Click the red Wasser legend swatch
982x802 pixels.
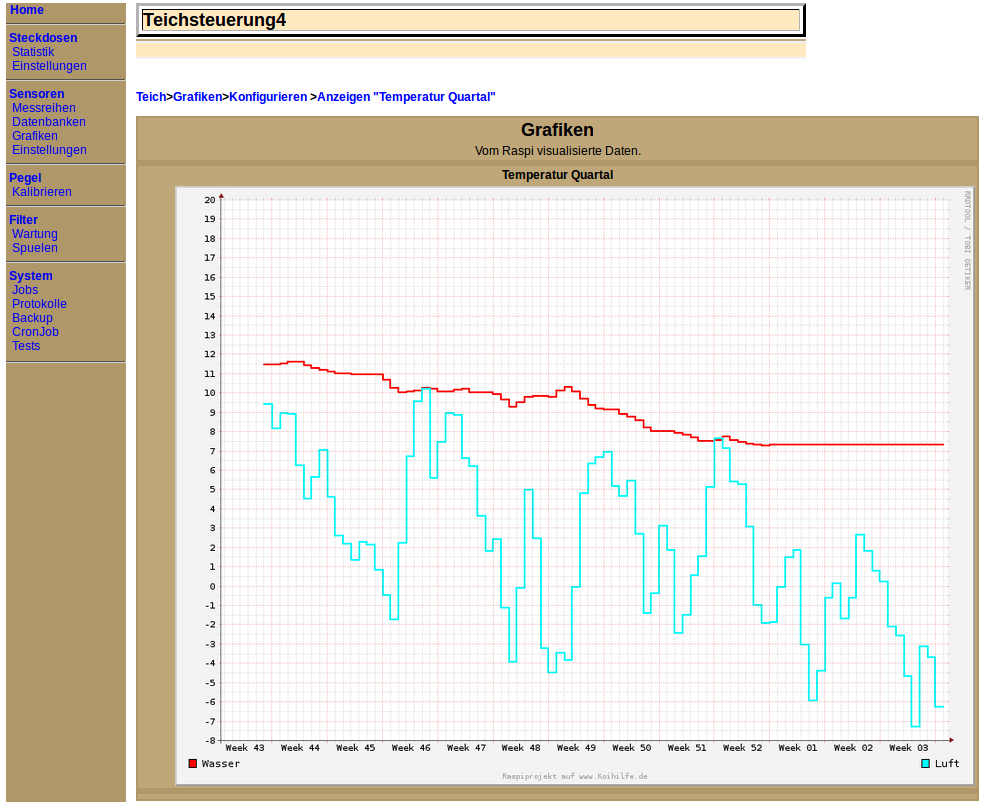(193, 764)
